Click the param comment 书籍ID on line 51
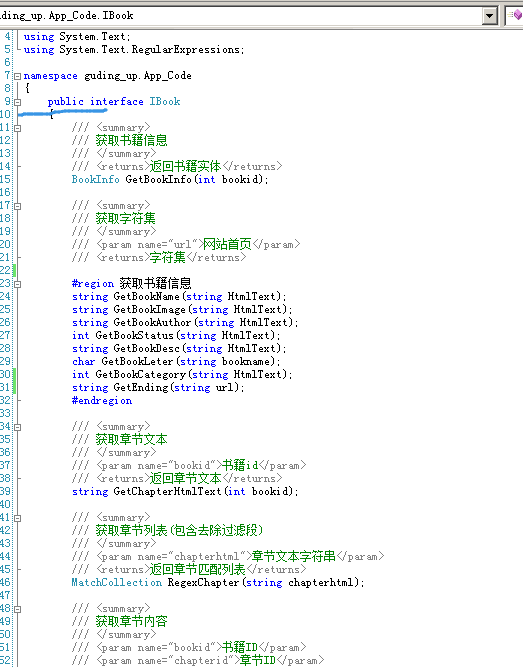The width and height of the screenshot is (523, 667). [x=240, y=647]
